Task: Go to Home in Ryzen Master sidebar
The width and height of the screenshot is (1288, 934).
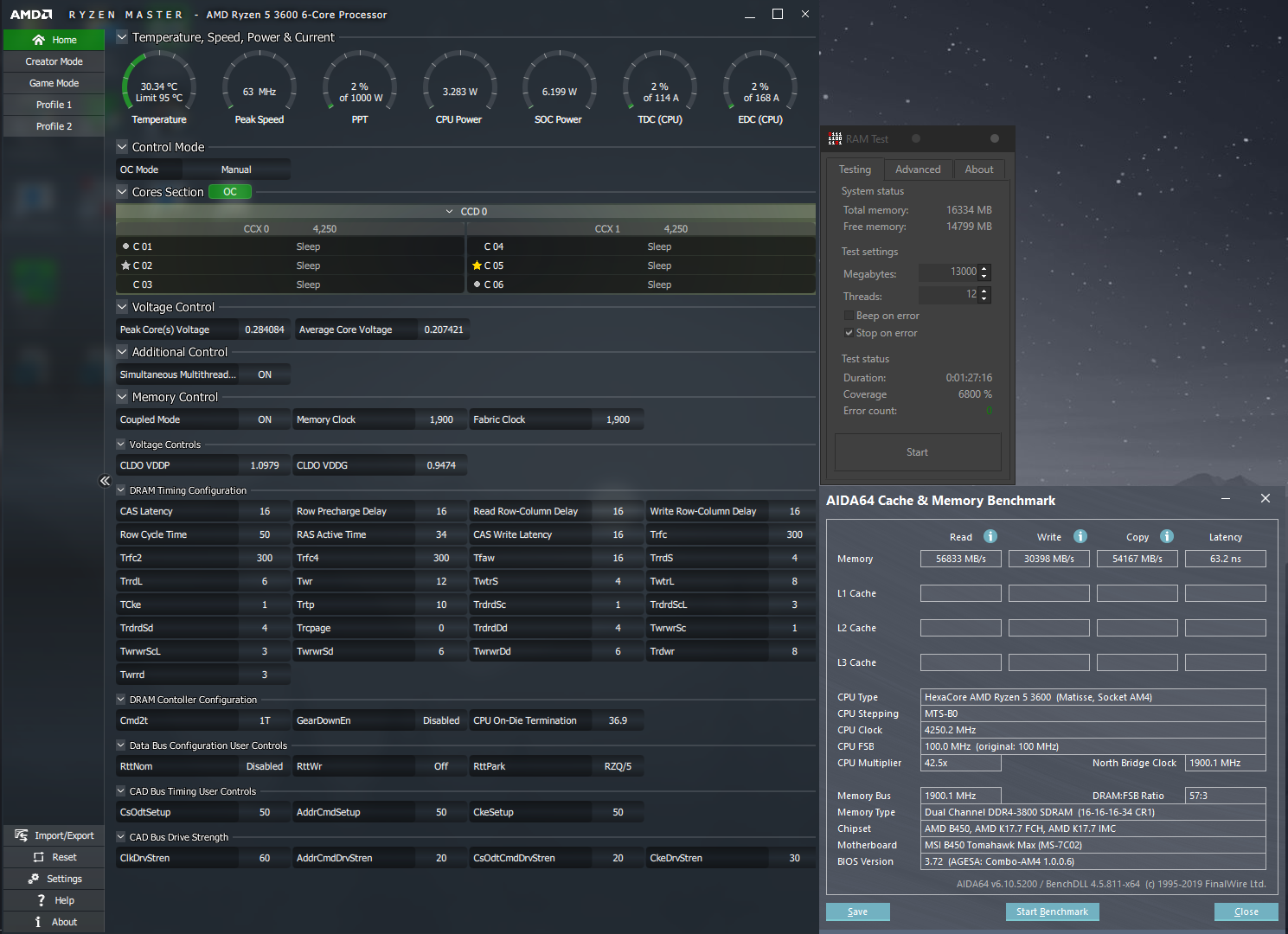Action: click(54, 40)
